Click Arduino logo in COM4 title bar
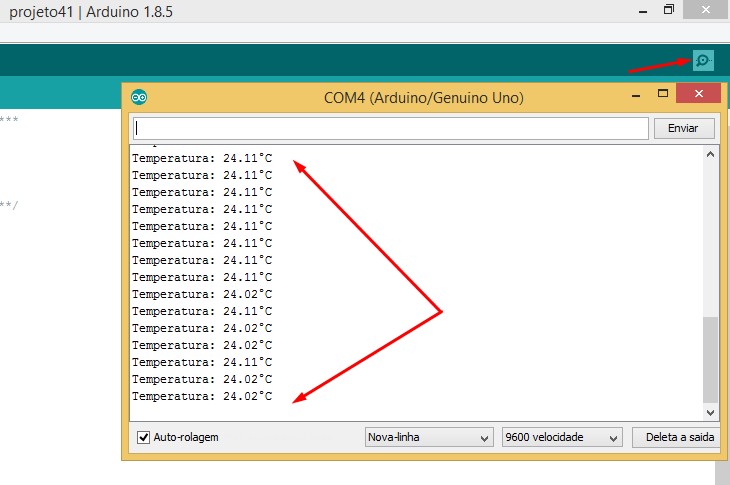The width and height of the screenshot is (730, 485). [x=139, y=97]
